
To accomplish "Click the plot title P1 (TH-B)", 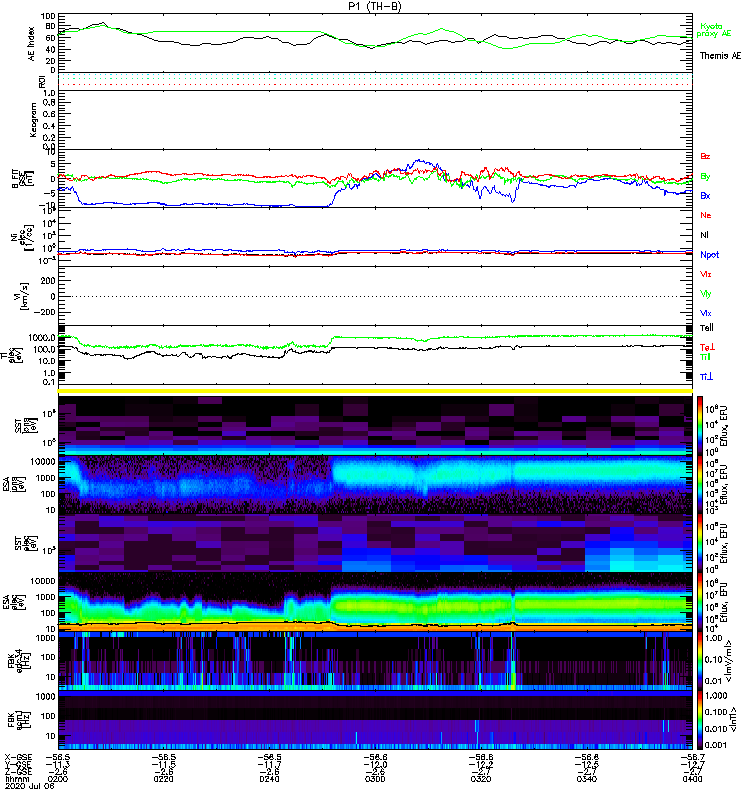I will (375, 6).
